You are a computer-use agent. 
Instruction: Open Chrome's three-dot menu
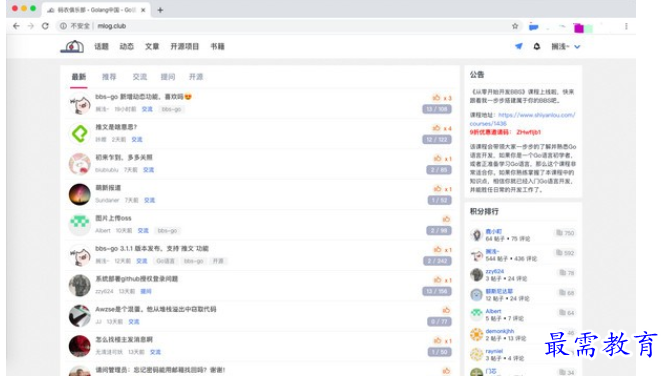pyautogui.click(x=626, y=26)
